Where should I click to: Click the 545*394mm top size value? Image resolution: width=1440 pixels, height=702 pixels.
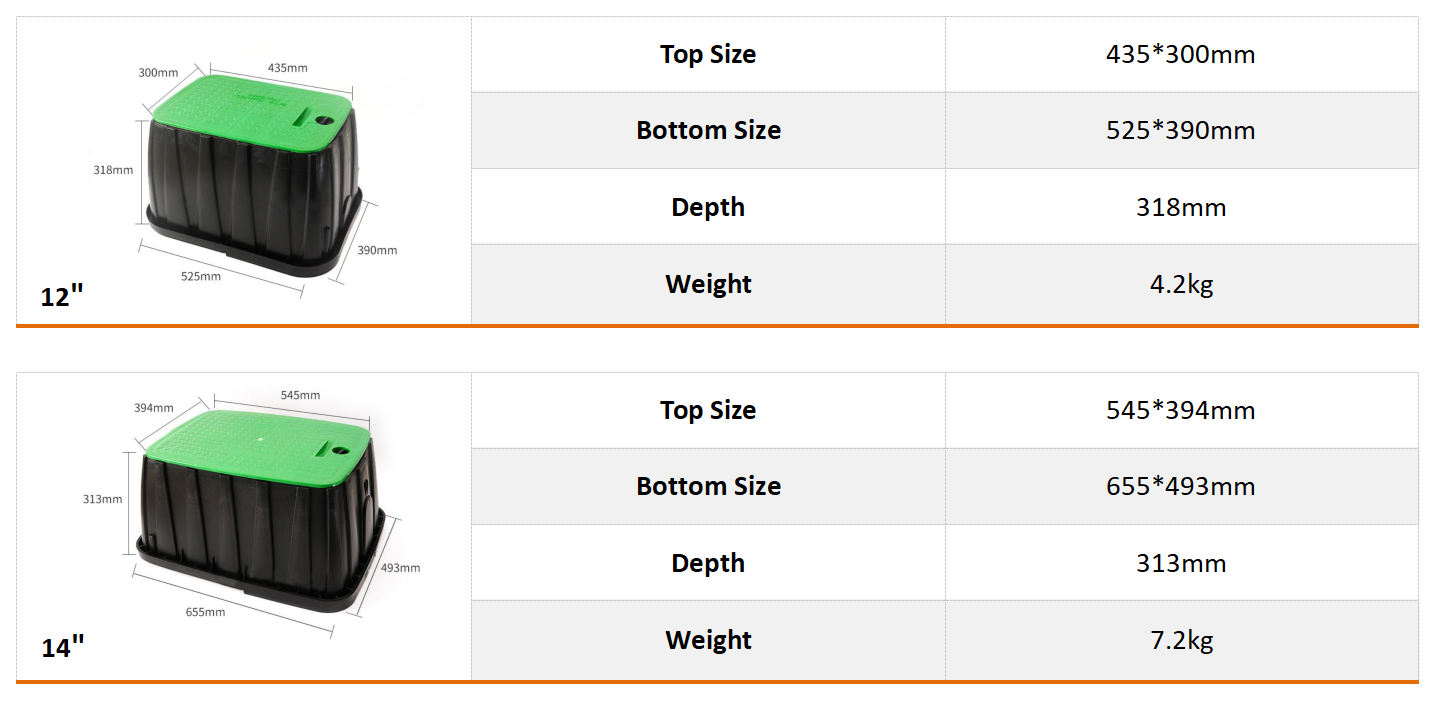(1180, 410)
